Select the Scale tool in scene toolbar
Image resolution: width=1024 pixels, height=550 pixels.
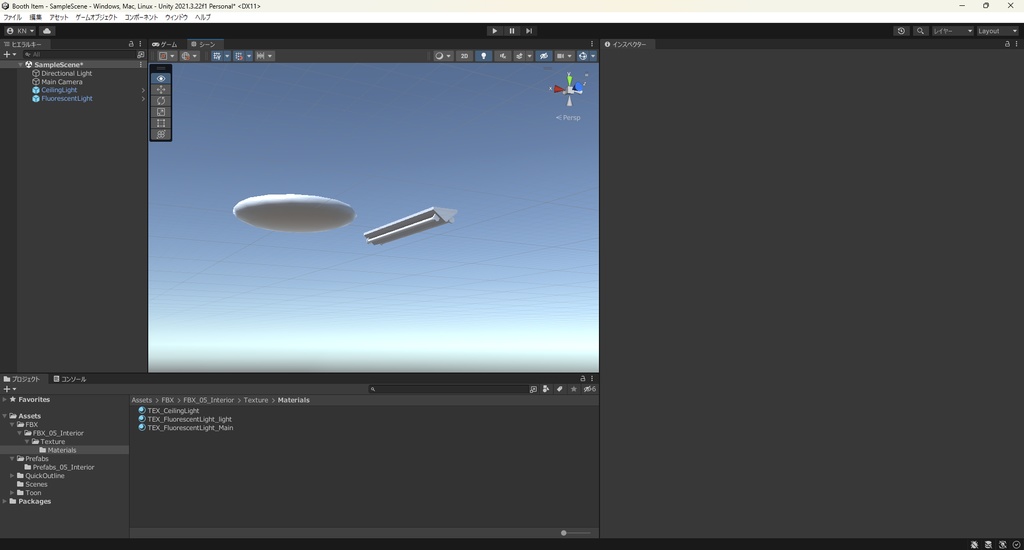point(161,112)
